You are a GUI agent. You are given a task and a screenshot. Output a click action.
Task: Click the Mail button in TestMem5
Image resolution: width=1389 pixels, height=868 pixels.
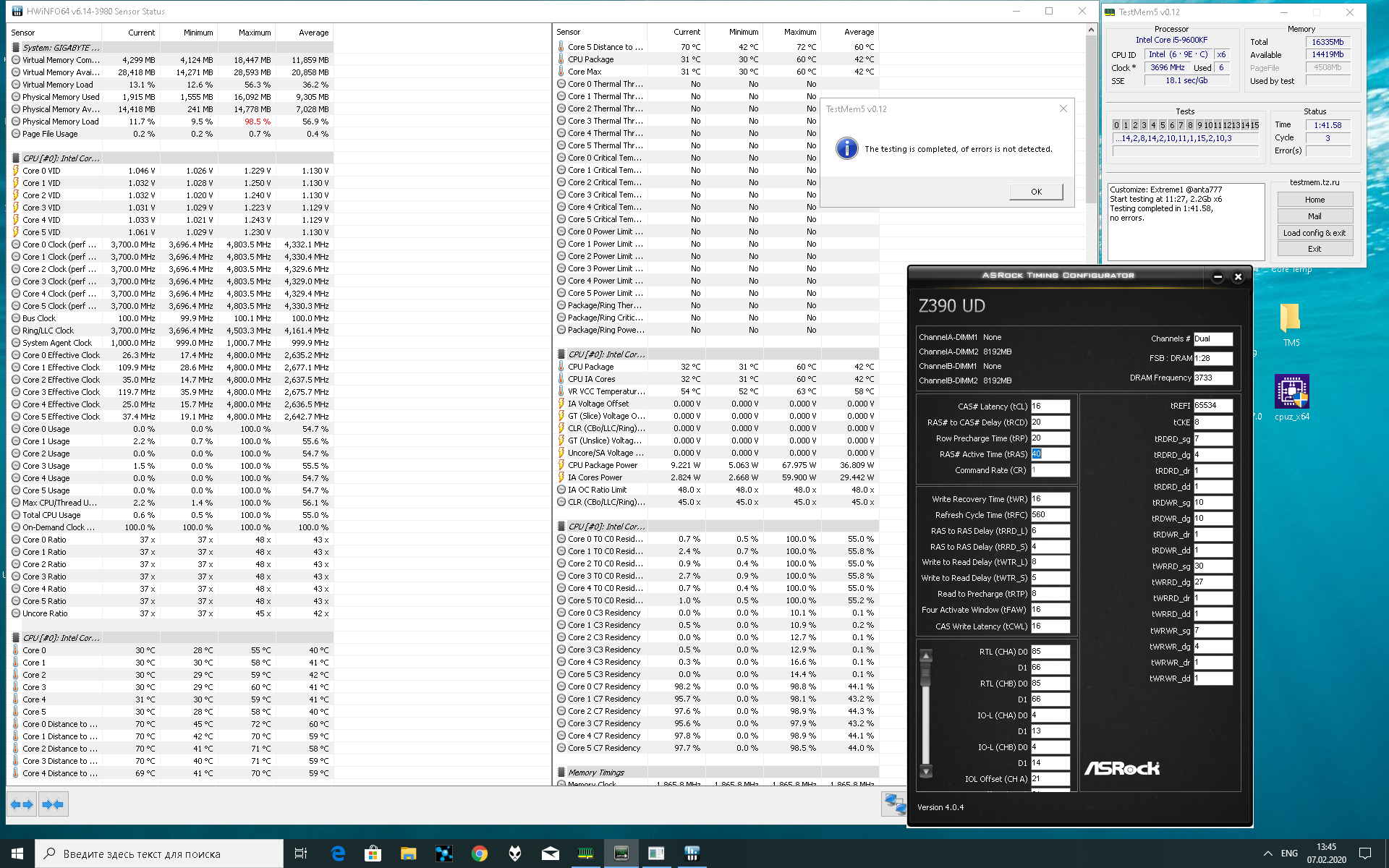[x=1314, y=216]
